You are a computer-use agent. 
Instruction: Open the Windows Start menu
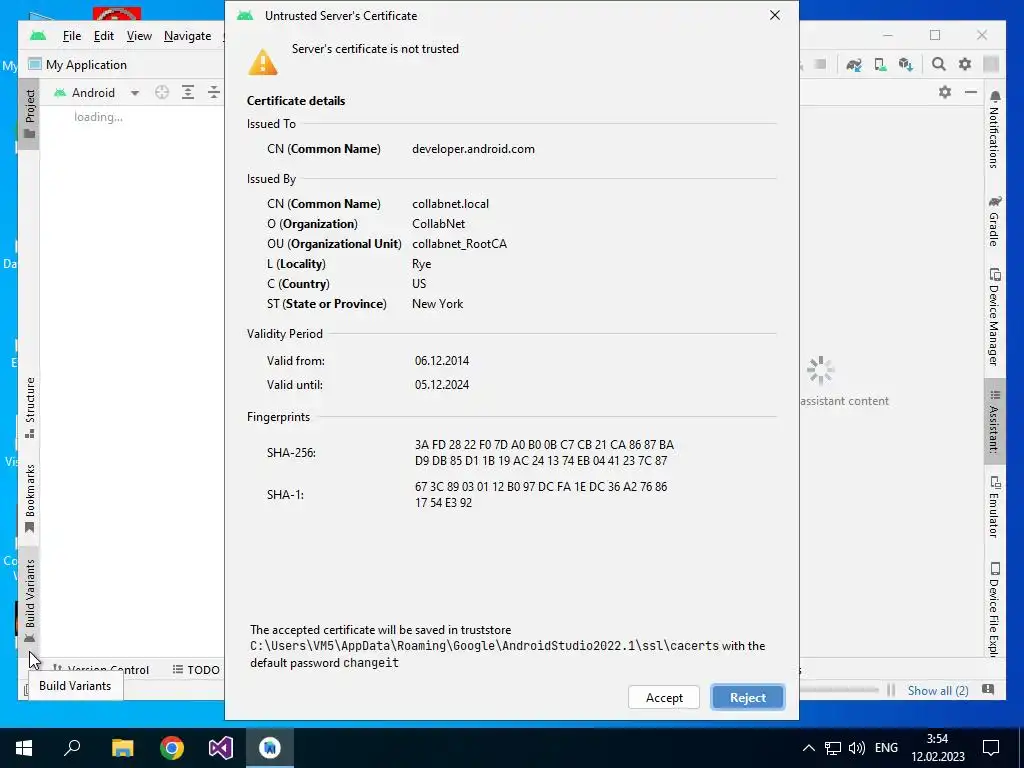tap(24, 748)
